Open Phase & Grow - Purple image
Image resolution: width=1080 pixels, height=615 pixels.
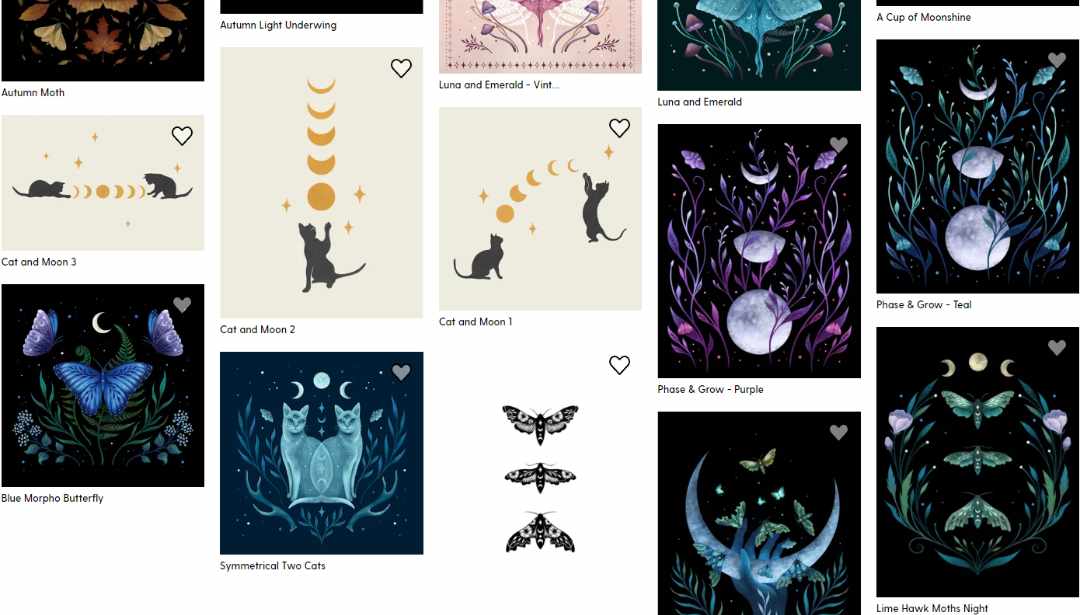coord(759,251)
